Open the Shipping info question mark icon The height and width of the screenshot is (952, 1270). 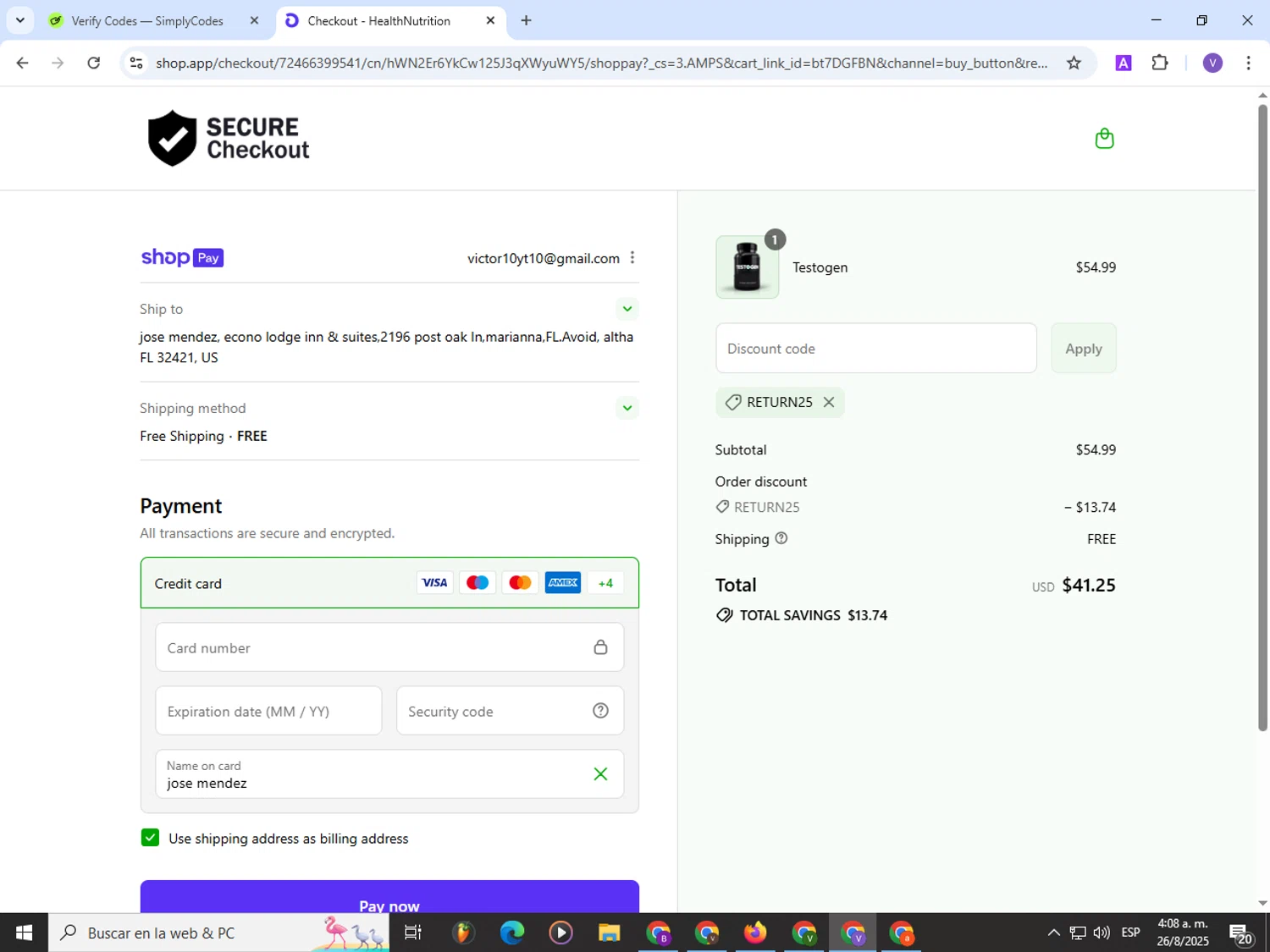781,538
